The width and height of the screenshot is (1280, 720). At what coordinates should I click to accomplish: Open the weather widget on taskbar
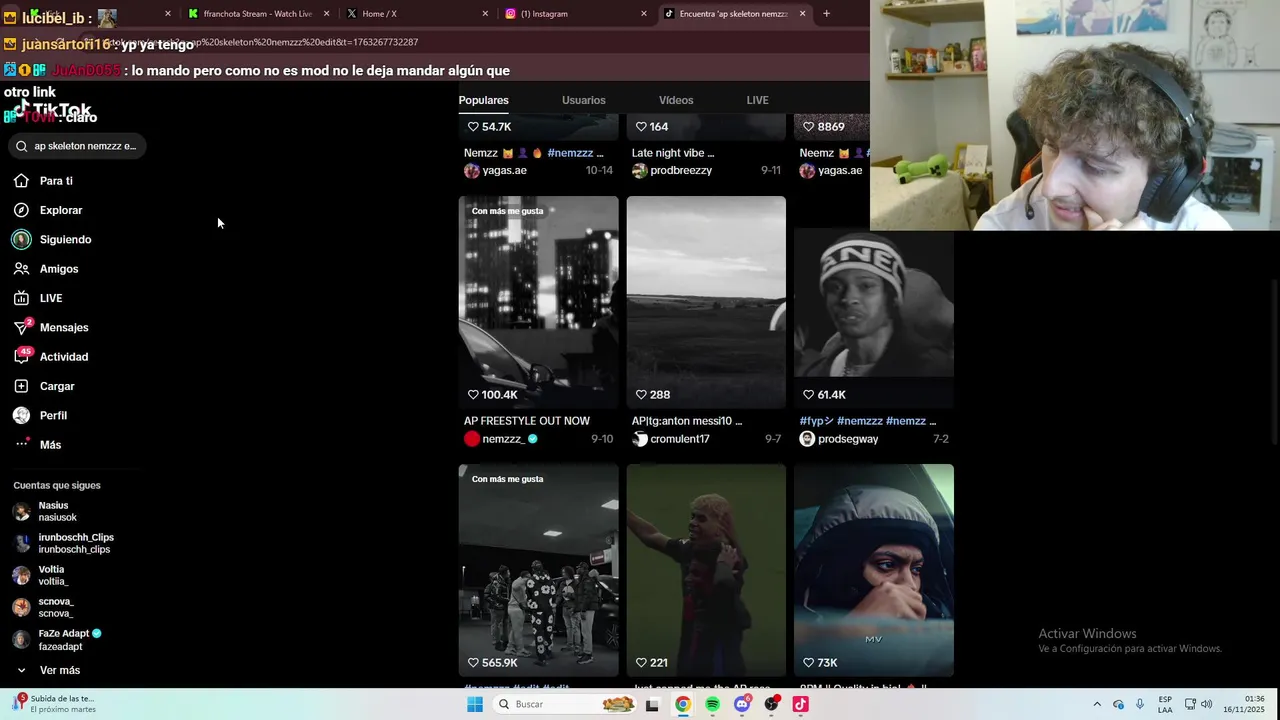56,704
